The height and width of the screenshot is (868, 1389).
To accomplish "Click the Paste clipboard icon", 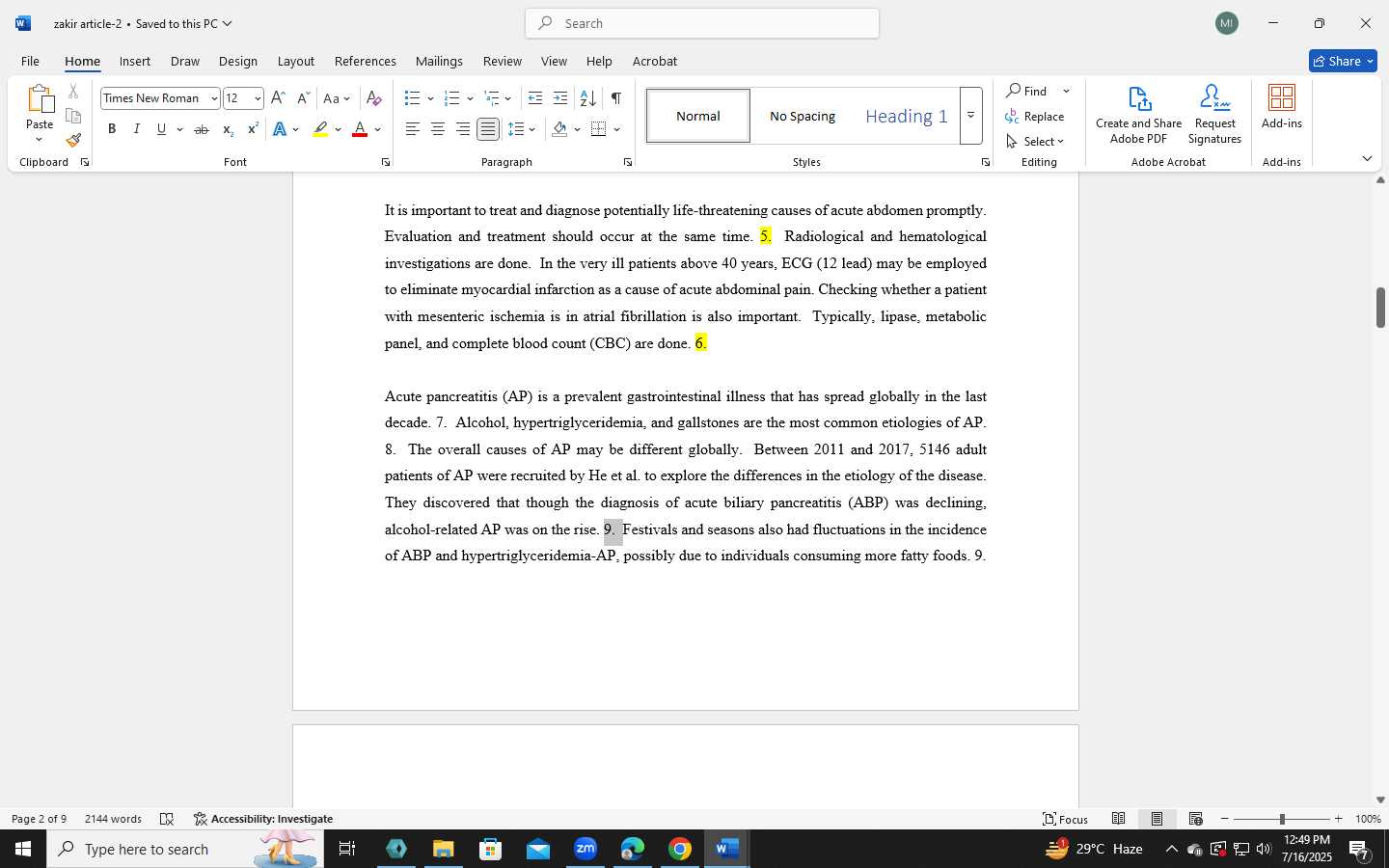I will click(40, 98).
